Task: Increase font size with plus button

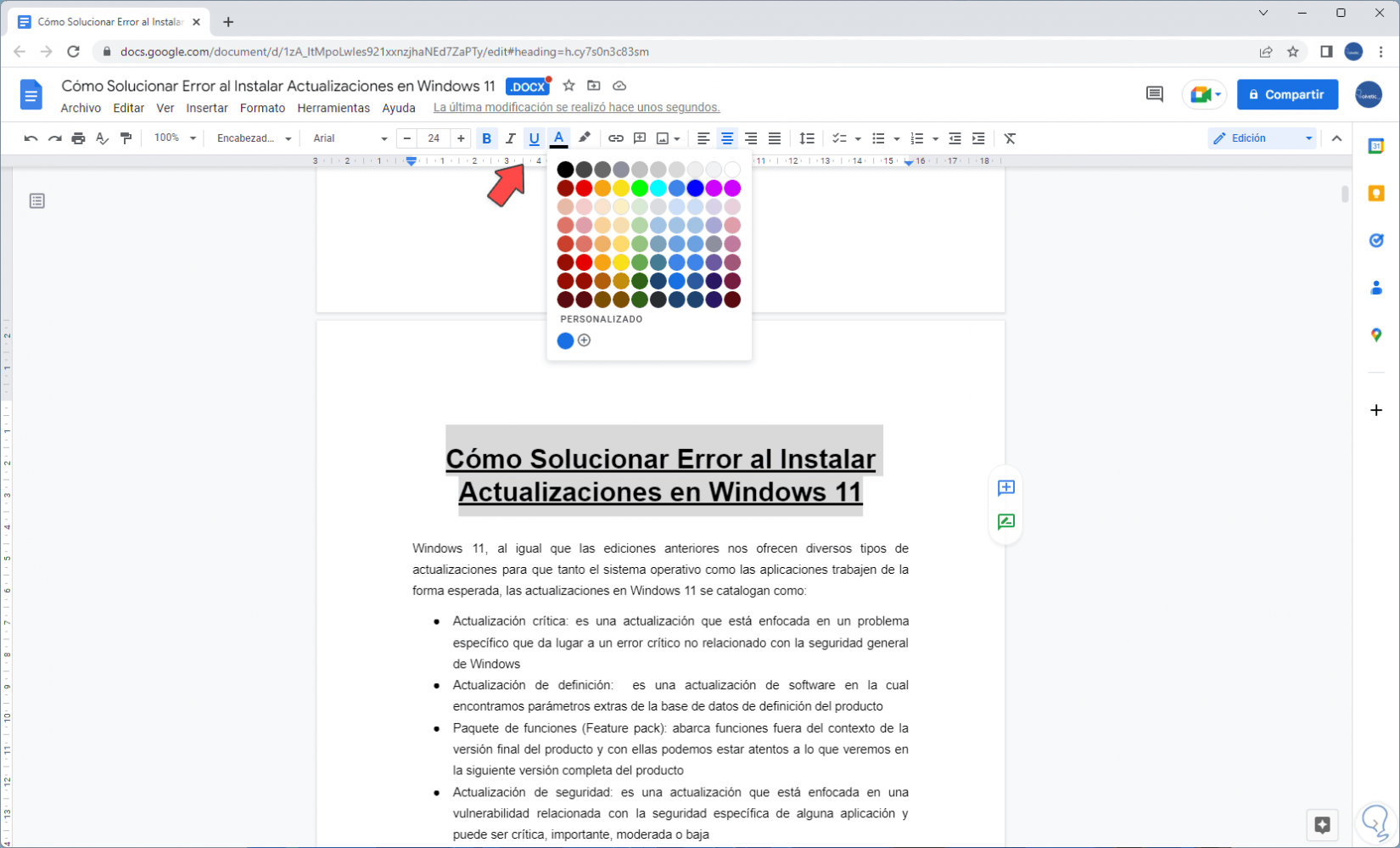Action: tap(461, 138)
